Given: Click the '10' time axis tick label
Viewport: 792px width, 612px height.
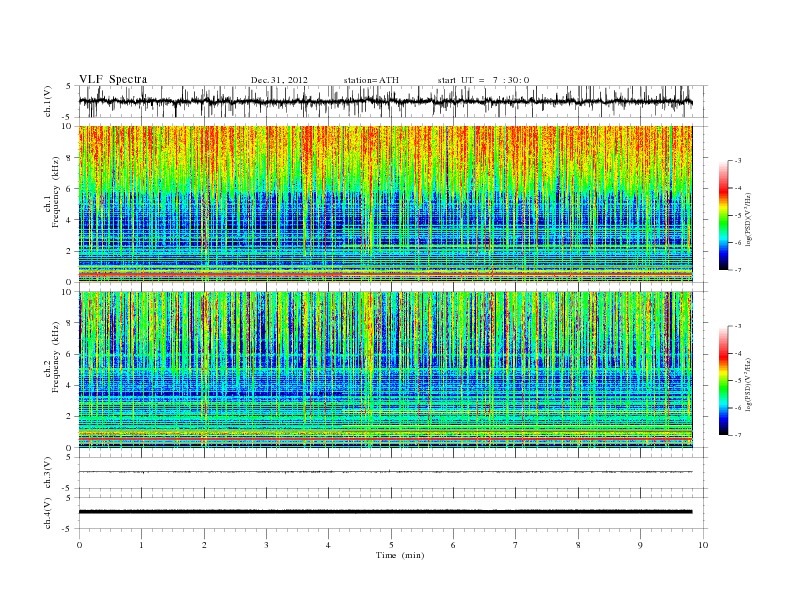Looking at the screenshot, I should (x=703, y=545).
